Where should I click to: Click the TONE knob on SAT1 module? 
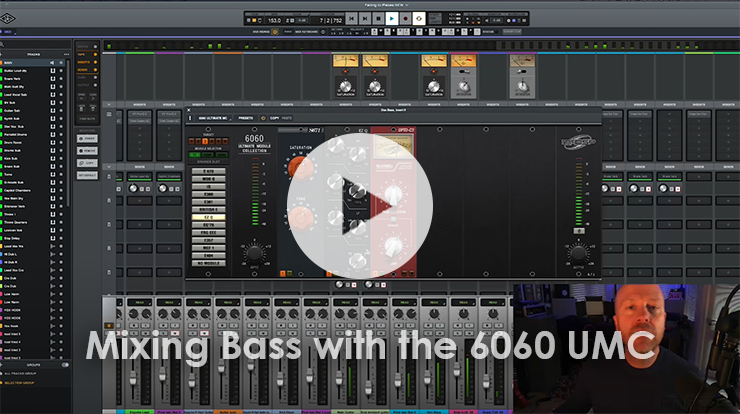[x=300, y=217]
